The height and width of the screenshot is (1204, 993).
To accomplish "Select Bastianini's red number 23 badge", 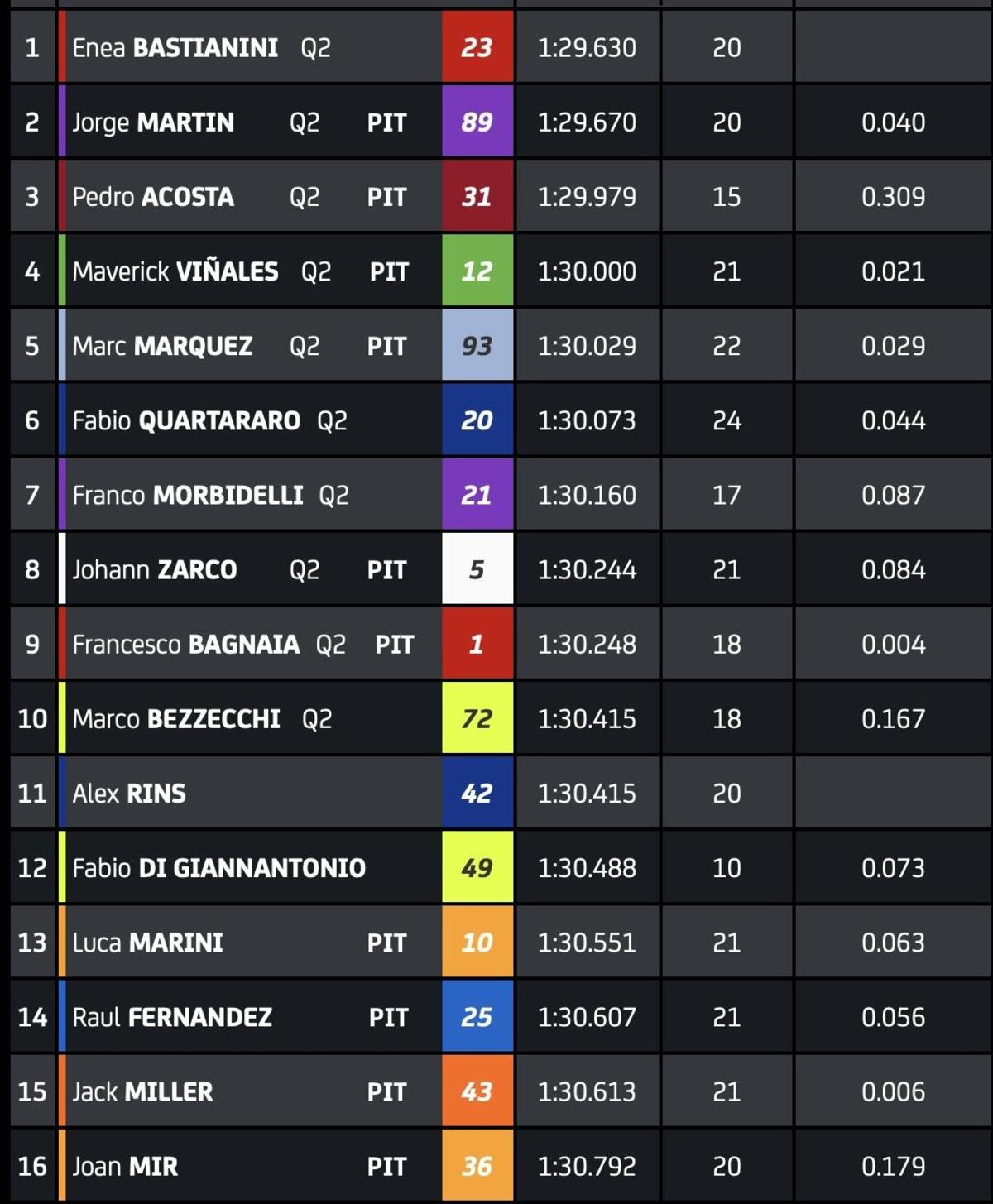I will [x=477, y=48].
